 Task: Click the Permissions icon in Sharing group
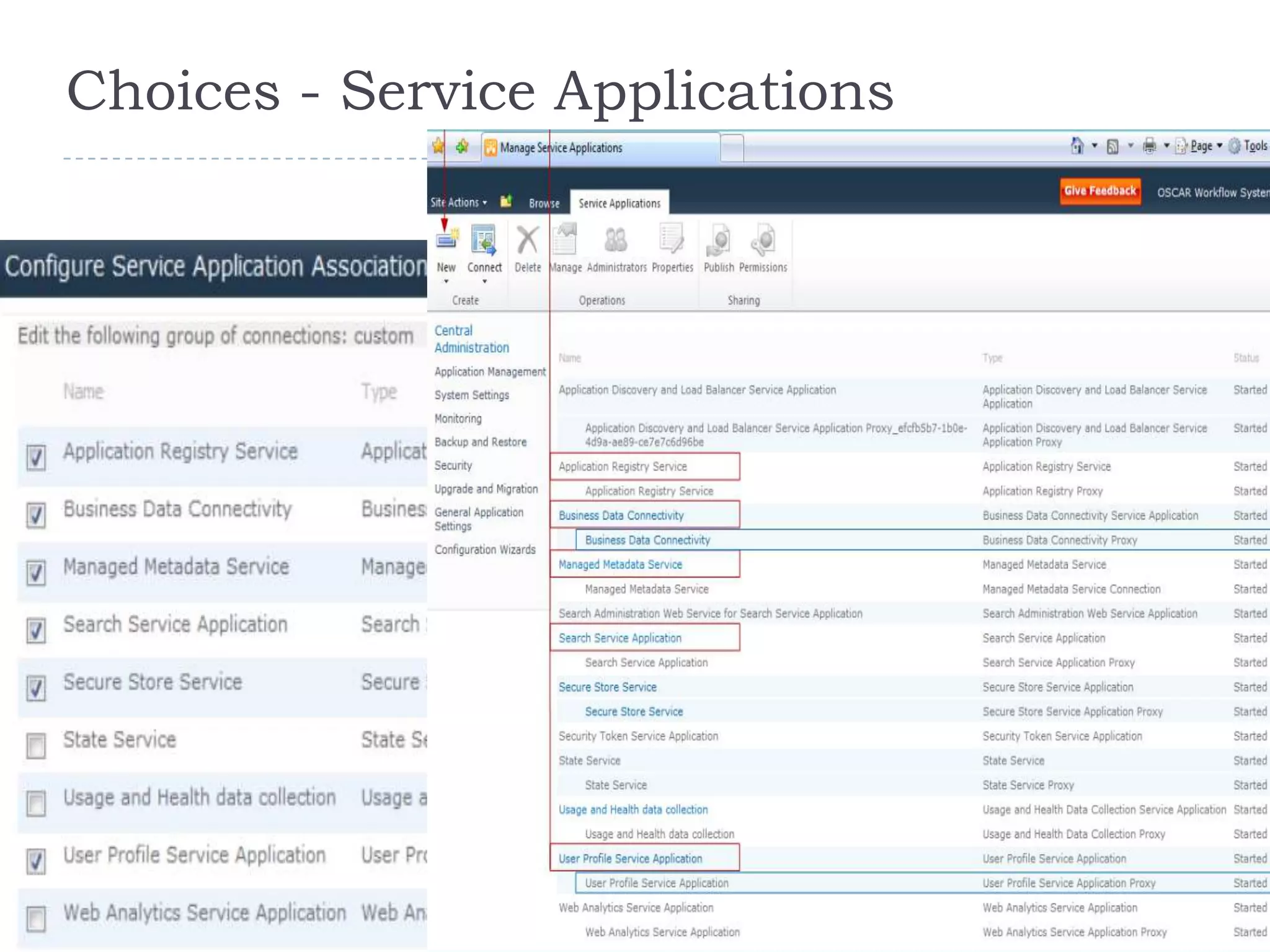tap(763, 240)
